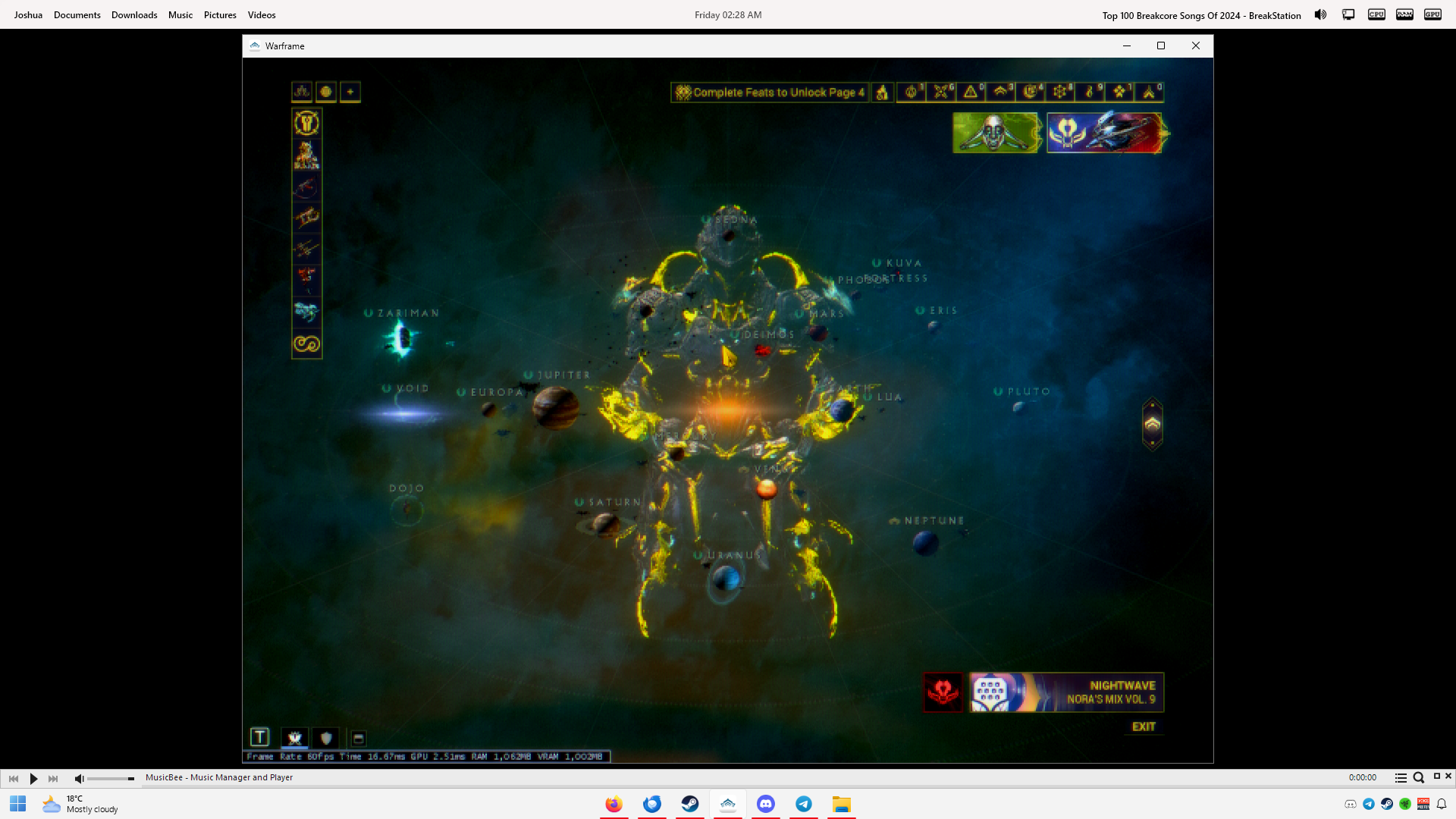Open the red skull emblem next to Nightwave
The image size is (1456, 819).
click(x=943, y=692)
